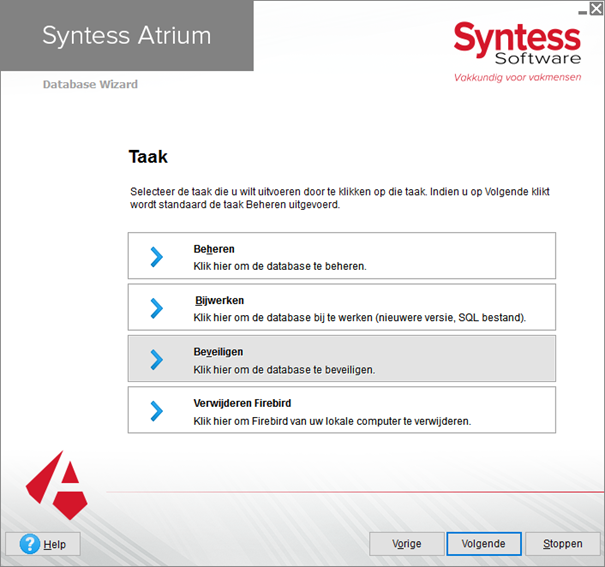605x567 pixels.
Task: Select the Beheren task title
Action: tap(214, 249)
